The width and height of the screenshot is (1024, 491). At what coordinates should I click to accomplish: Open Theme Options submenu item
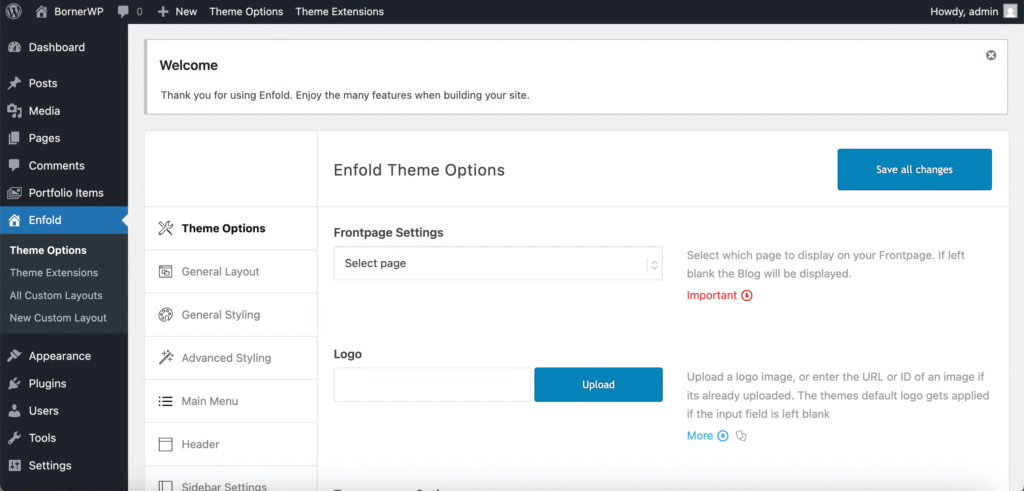[48, 250]
